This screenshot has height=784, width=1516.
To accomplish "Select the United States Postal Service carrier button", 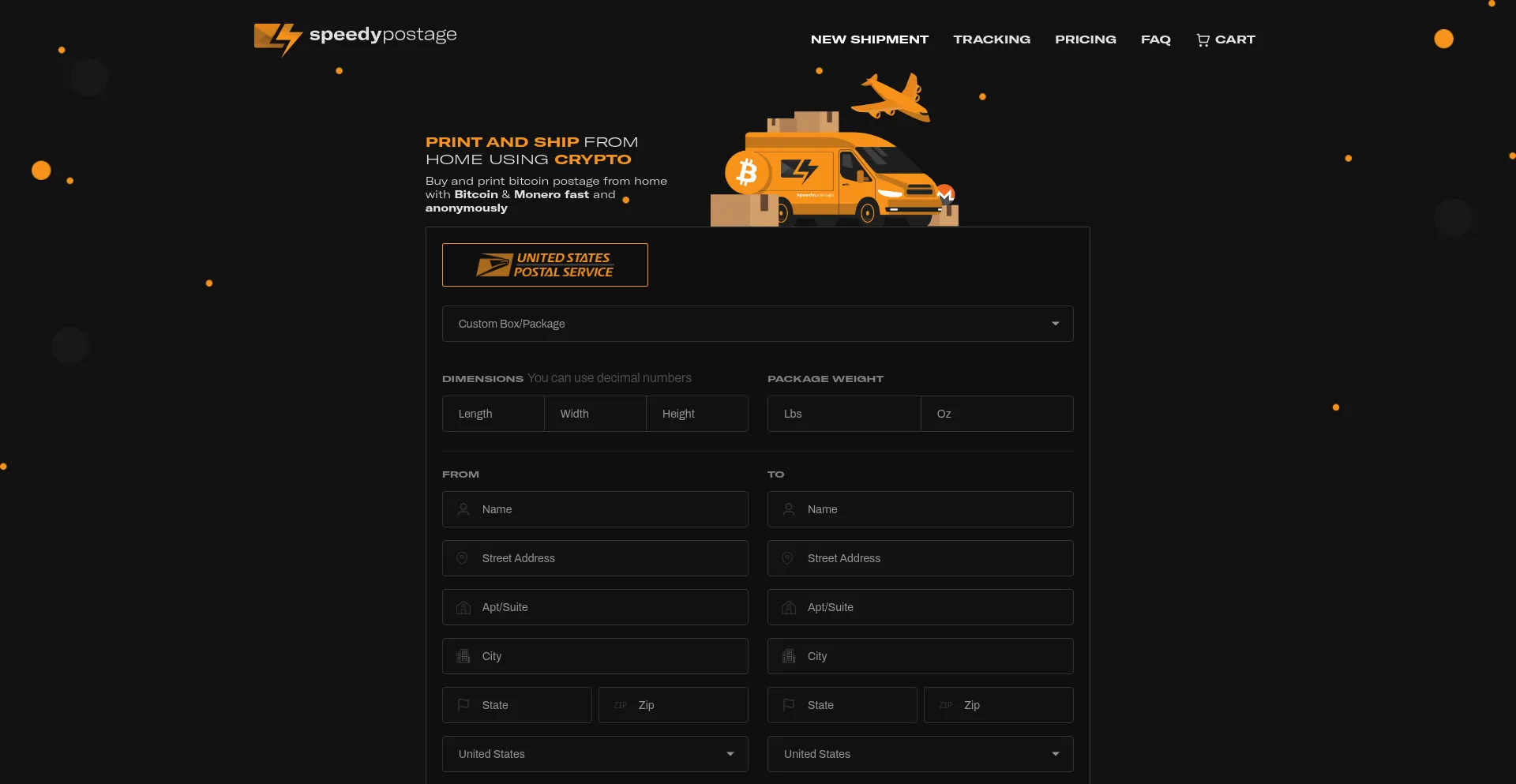I will pos(545,265).
